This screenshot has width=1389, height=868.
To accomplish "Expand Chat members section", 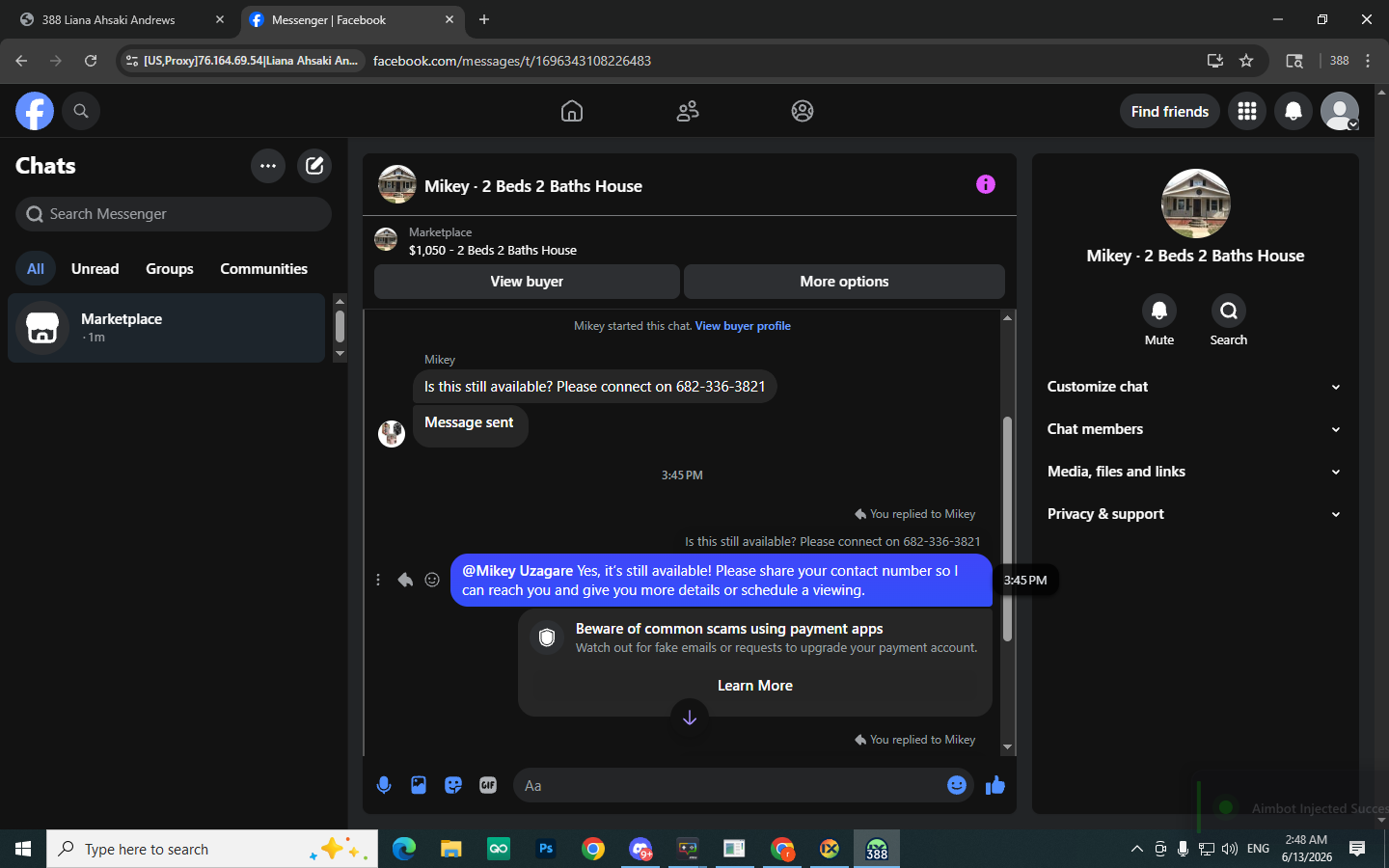I will pos(1195,429).
